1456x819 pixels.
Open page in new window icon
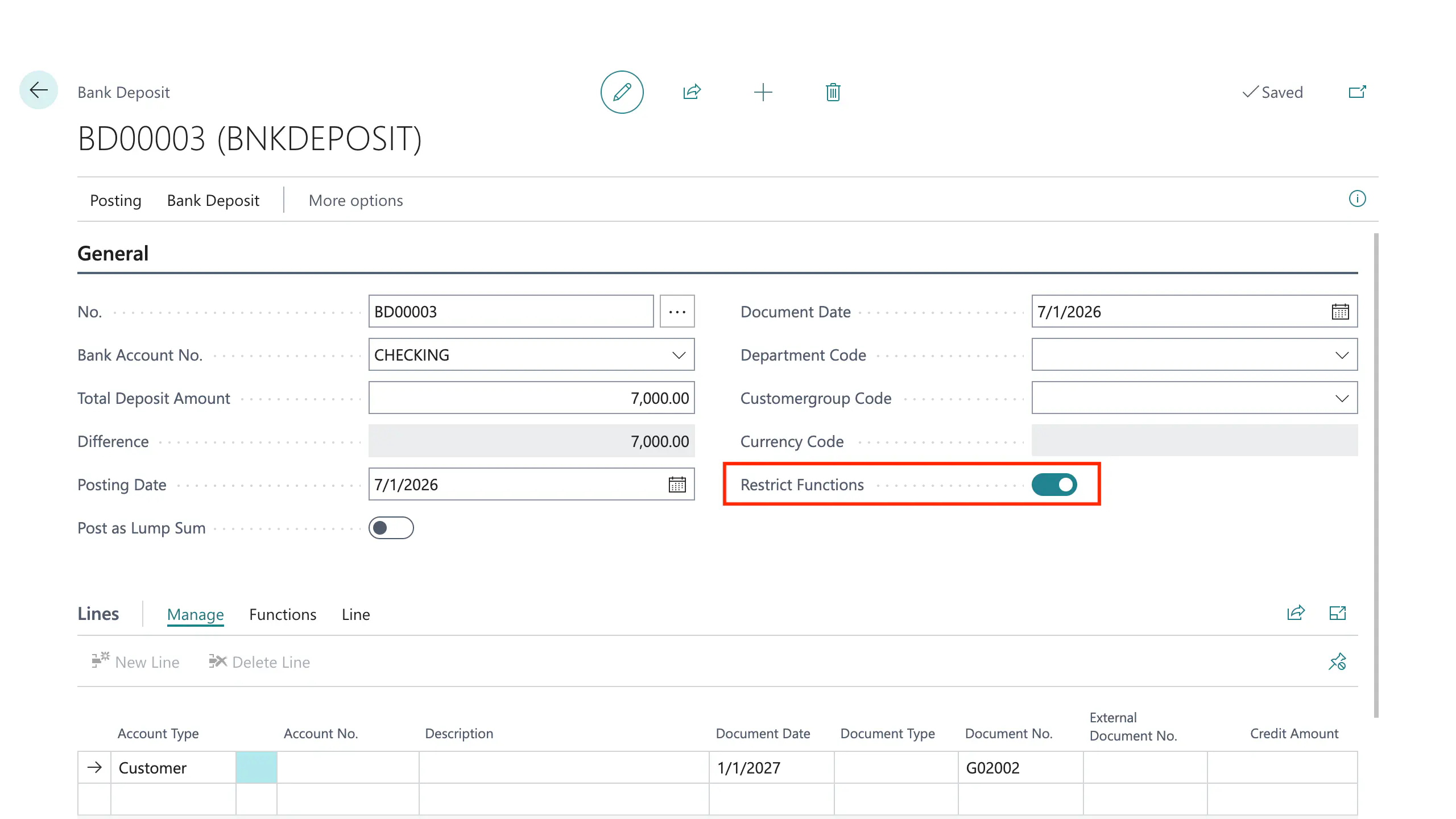pyautogui.click(x=1358, y=92)
